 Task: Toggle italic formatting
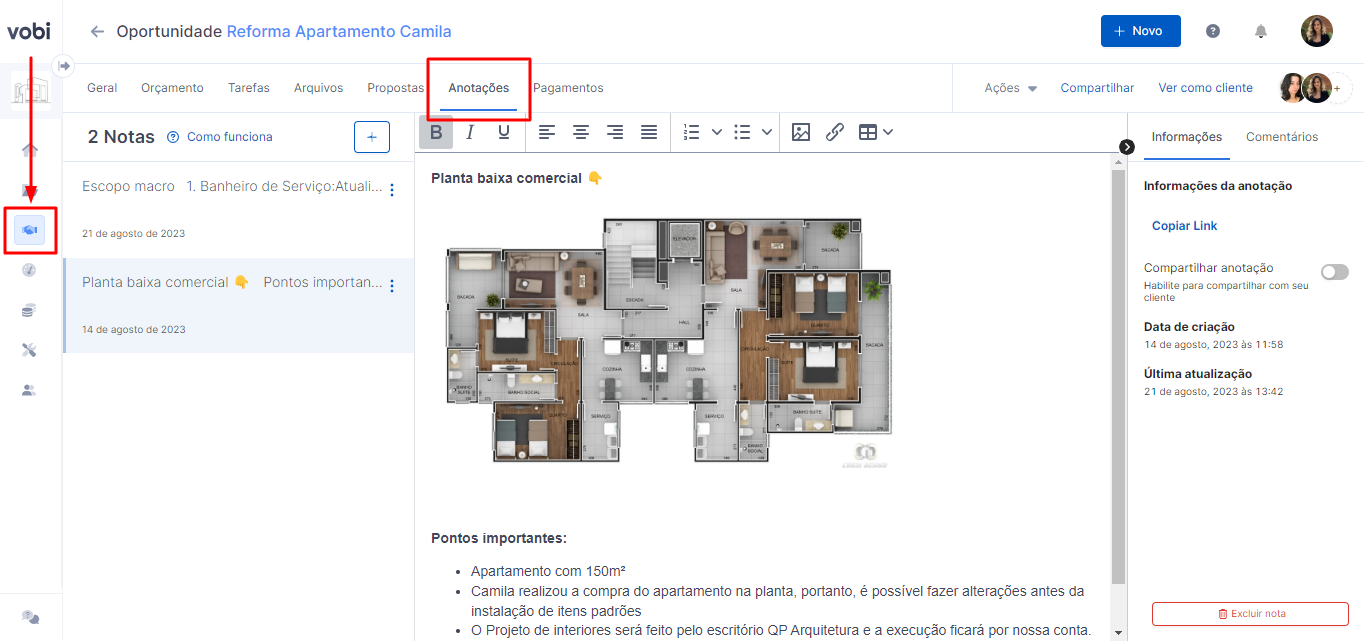tap(470, 132)
